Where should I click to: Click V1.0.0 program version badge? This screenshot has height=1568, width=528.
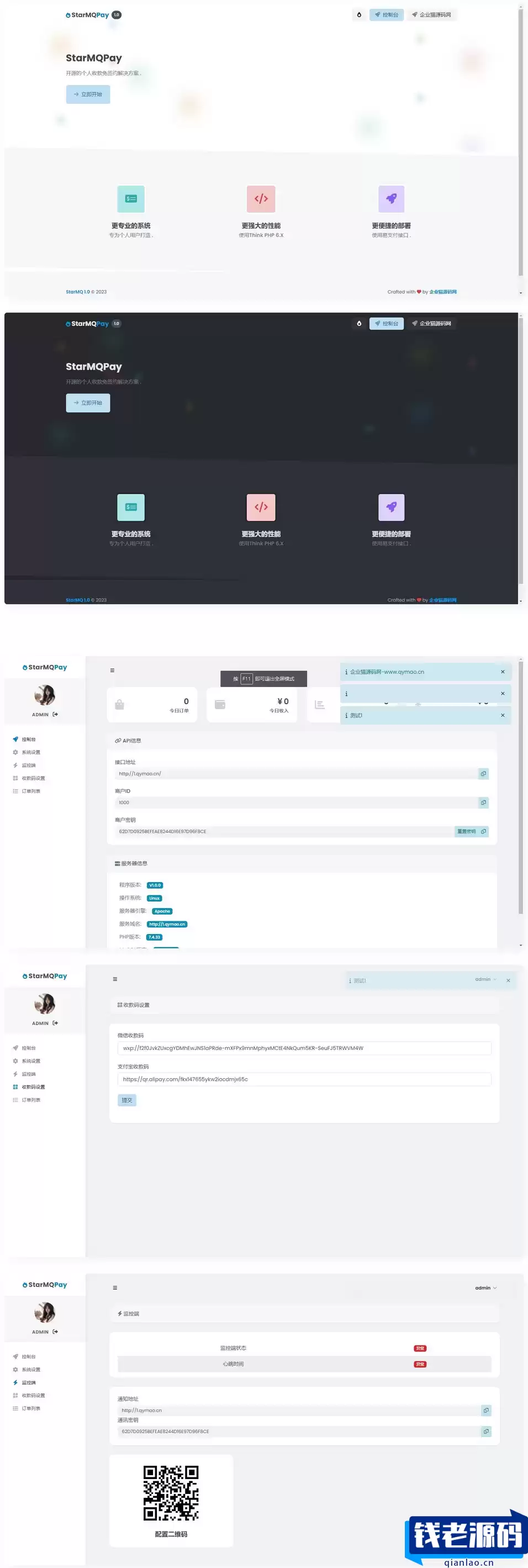click(155, 885)
